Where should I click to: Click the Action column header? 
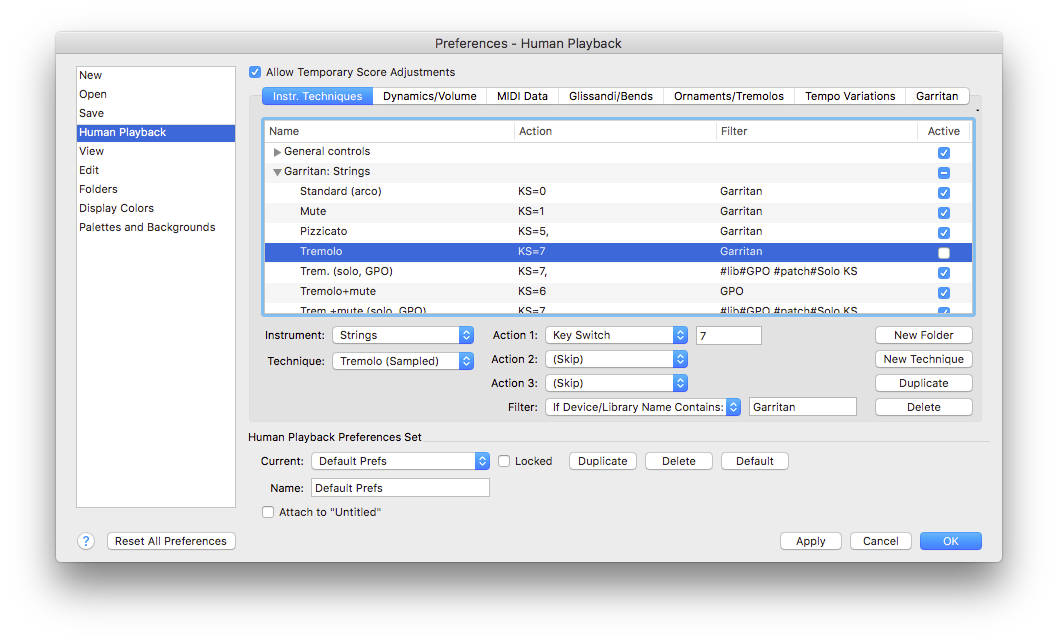click(x=615, y=131)
